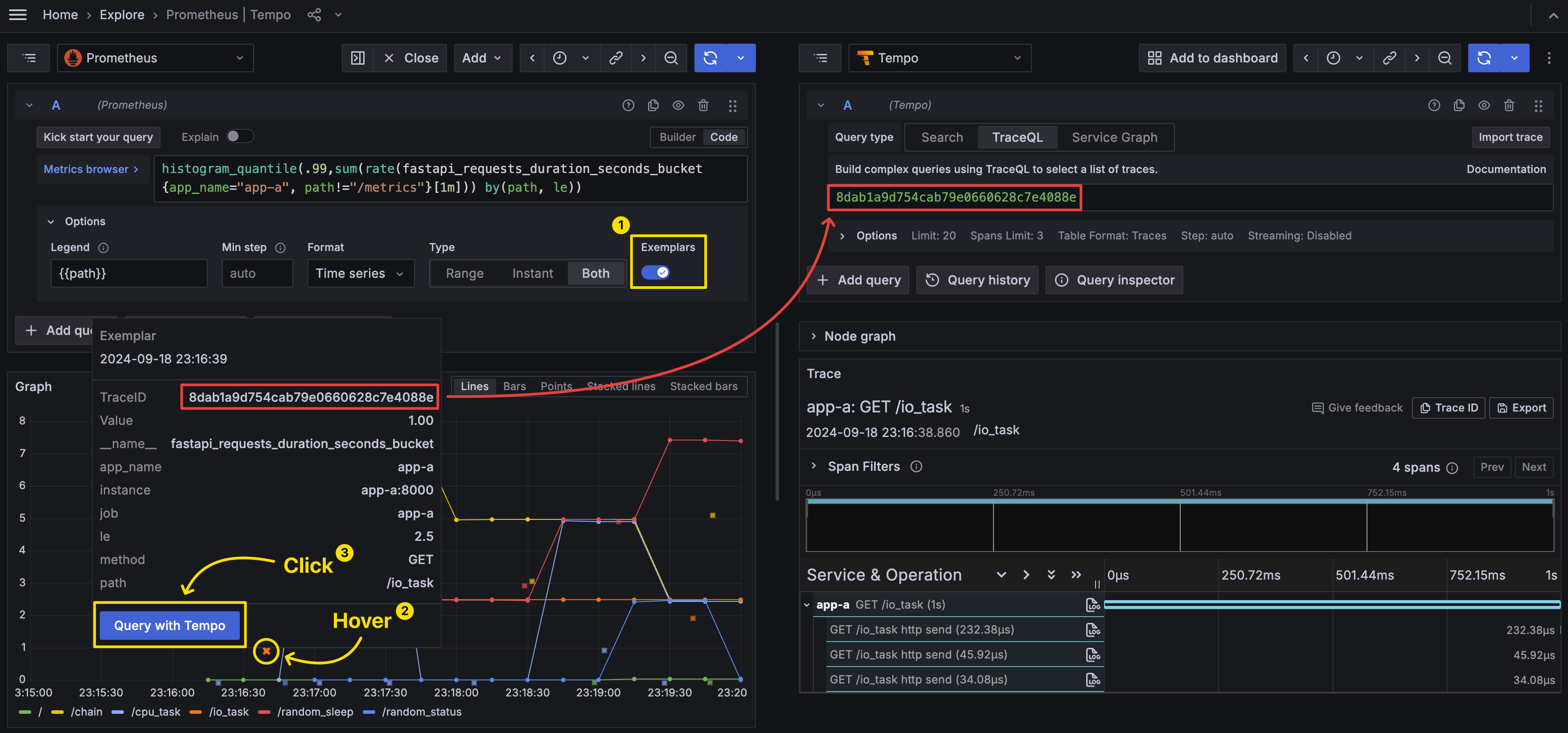The width and height of the screenshot is (1568, 733).
Task: Expand the Node graph section
Action: (813, 336)
